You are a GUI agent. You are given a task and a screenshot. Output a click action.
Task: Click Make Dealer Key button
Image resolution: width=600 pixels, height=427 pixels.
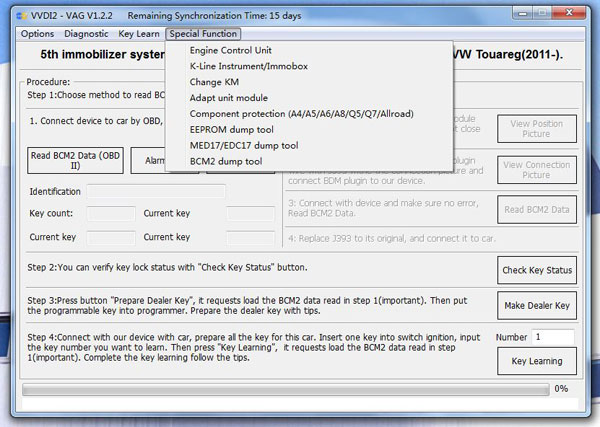click(537, 305)
